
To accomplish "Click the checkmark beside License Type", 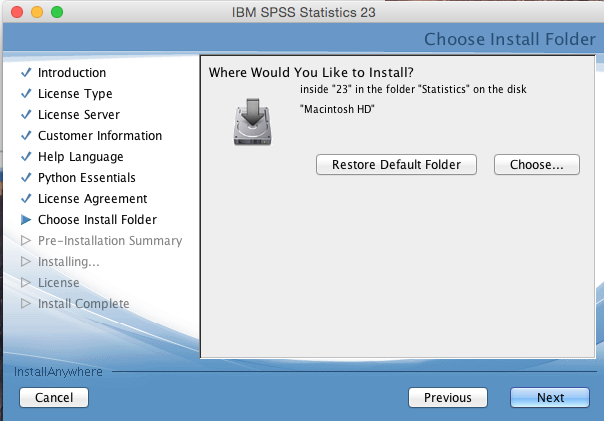I will [26, 94].
